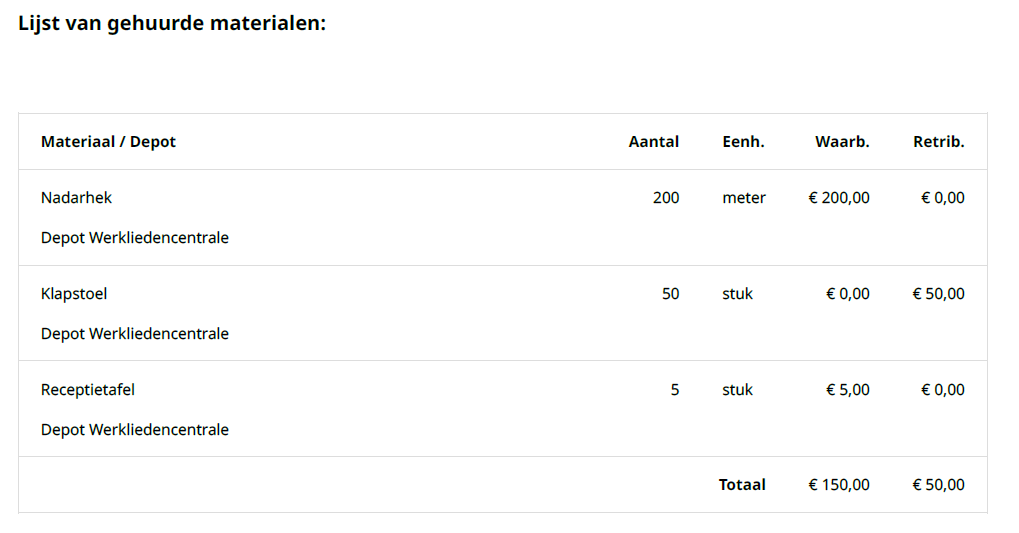
Task: Select the 'Nadarhek' material name
Action: [x=76, y=198]
